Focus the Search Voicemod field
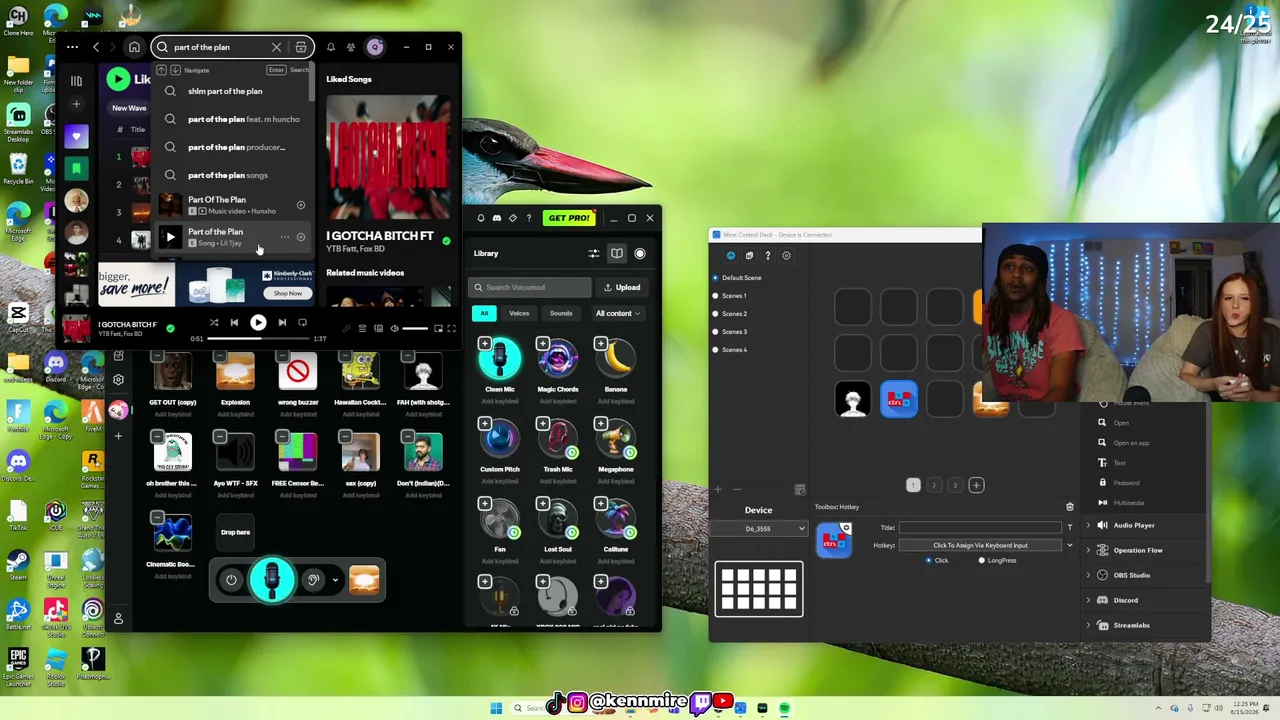 (530, 288)
